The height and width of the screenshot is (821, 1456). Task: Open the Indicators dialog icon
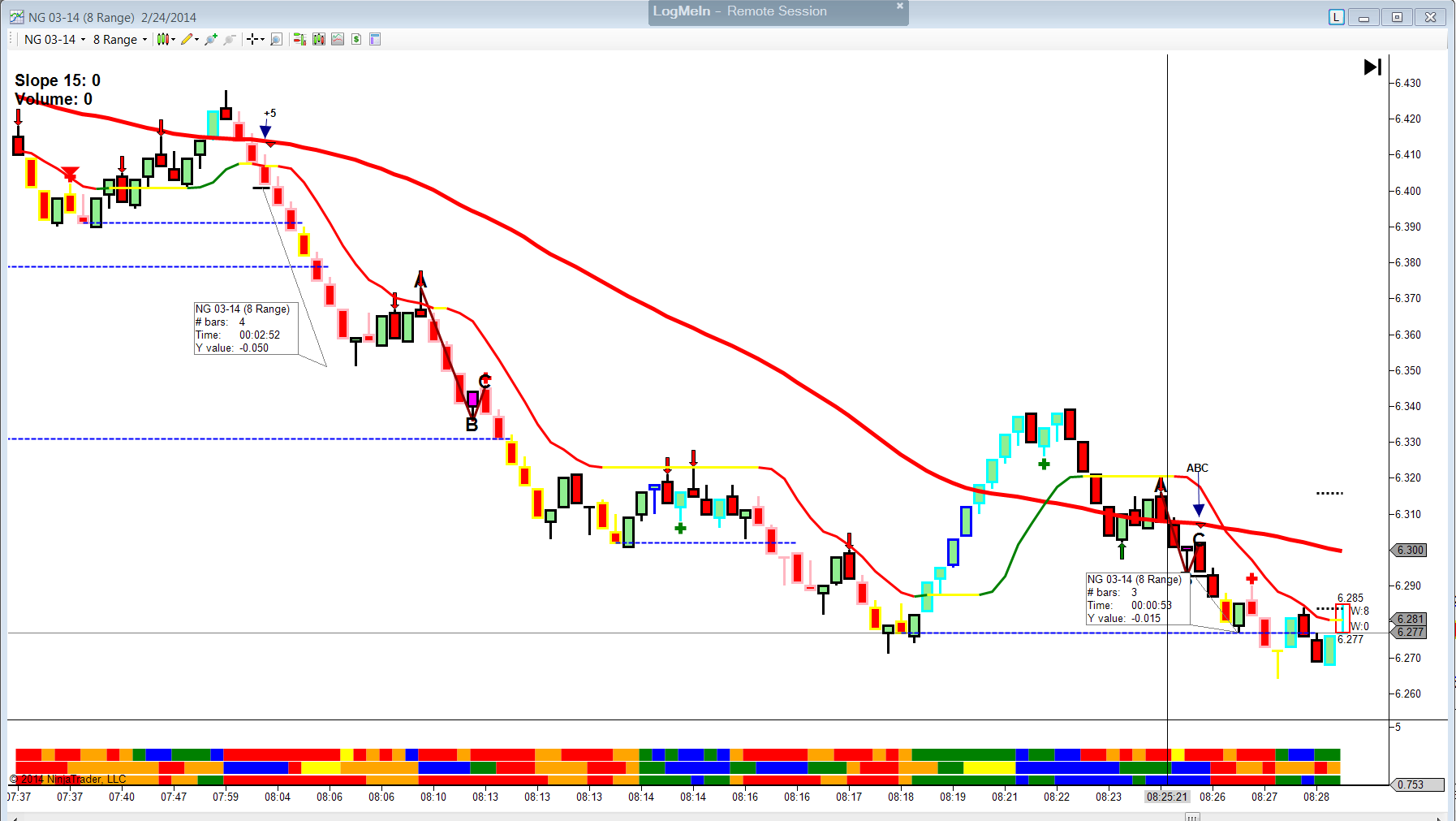[x=338, y=39]
